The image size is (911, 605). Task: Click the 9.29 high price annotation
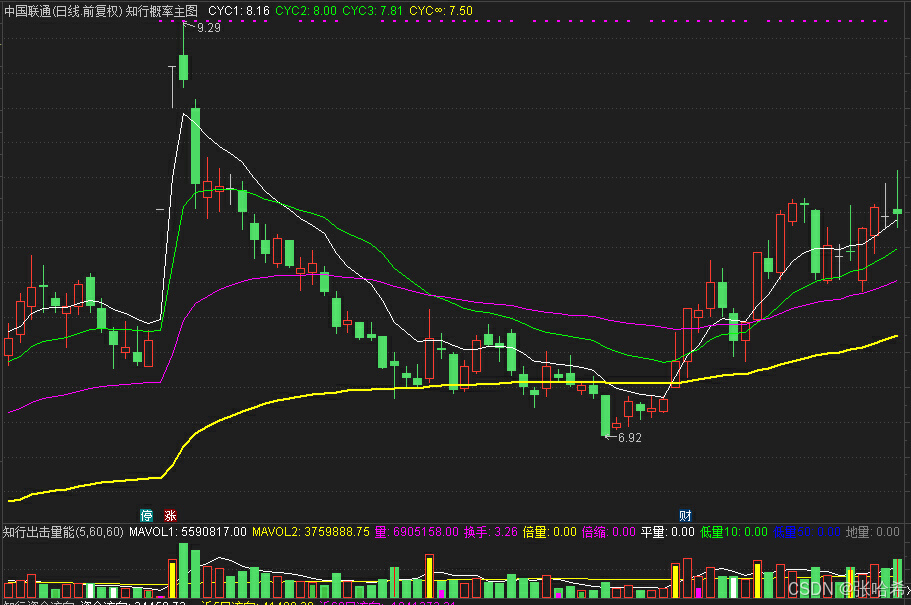click(x=209, y=28)
